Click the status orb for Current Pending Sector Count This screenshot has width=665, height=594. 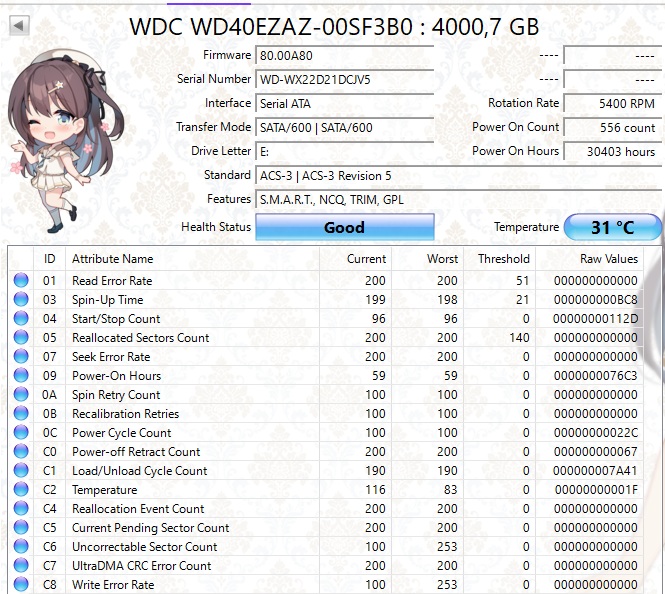pos(21,527)
